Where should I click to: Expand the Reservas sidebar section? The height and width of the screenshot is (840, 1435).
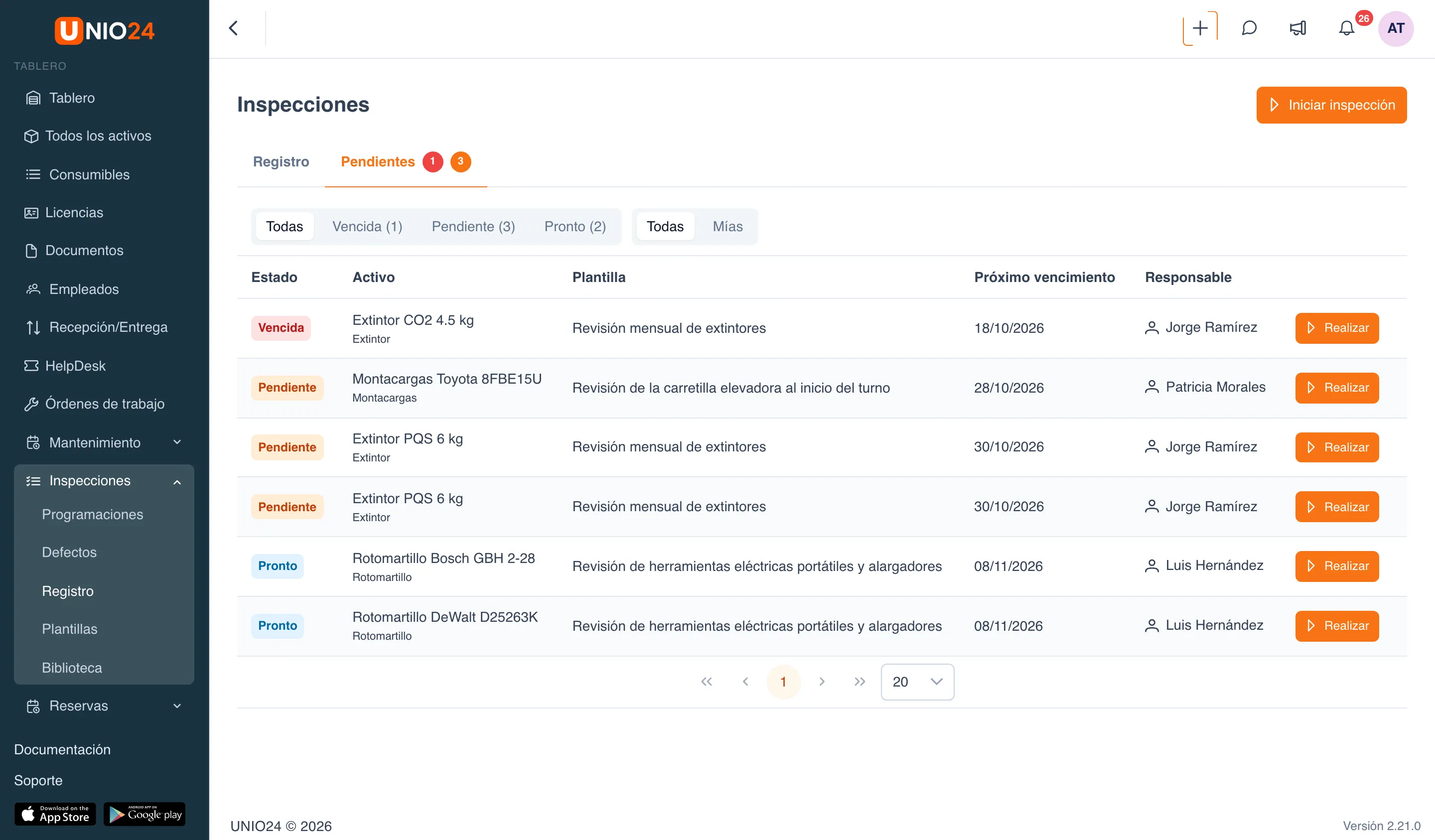(x=104, y=706)
